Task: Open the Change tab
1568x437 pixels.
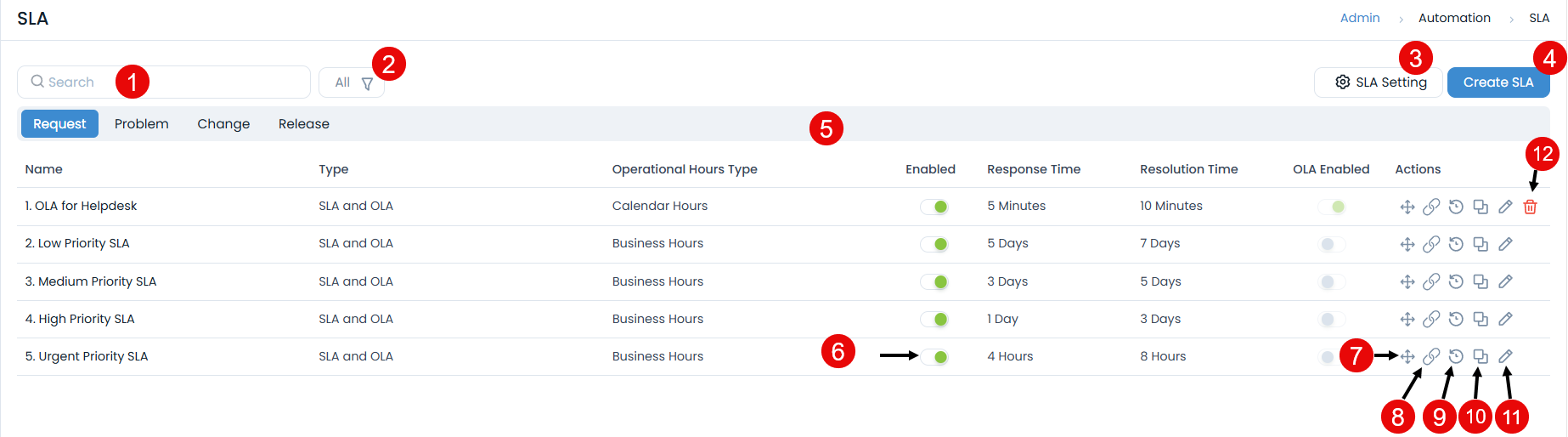Action: 223,124
